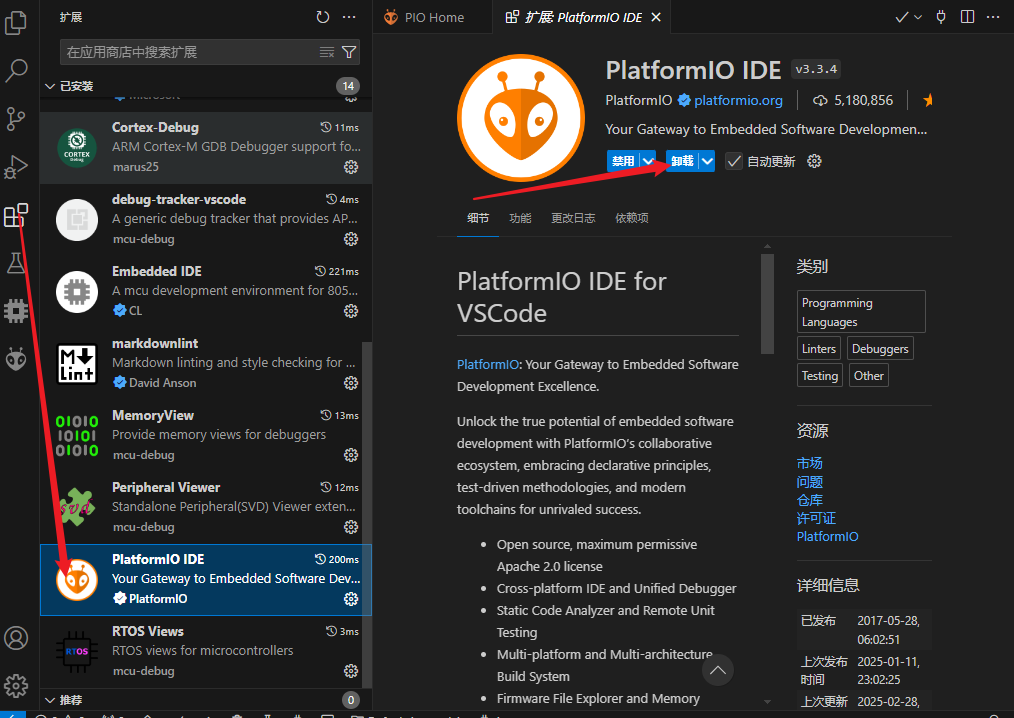Split the editor to the right
This screenshot has width=1014, height=718.
tap(967, 17)
